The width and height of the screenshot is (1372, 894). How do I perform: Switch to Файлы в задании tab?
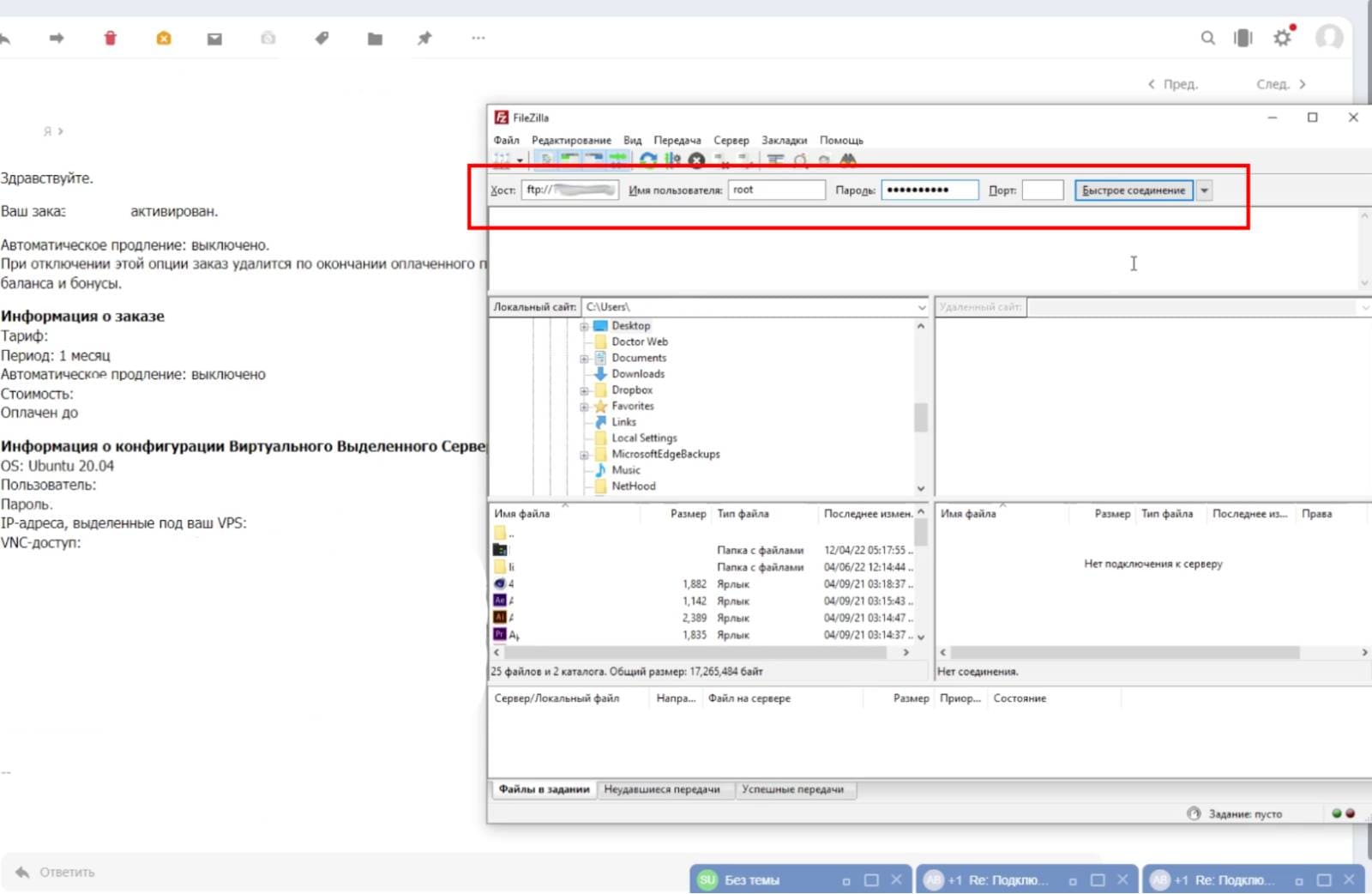tap(545, 789)
